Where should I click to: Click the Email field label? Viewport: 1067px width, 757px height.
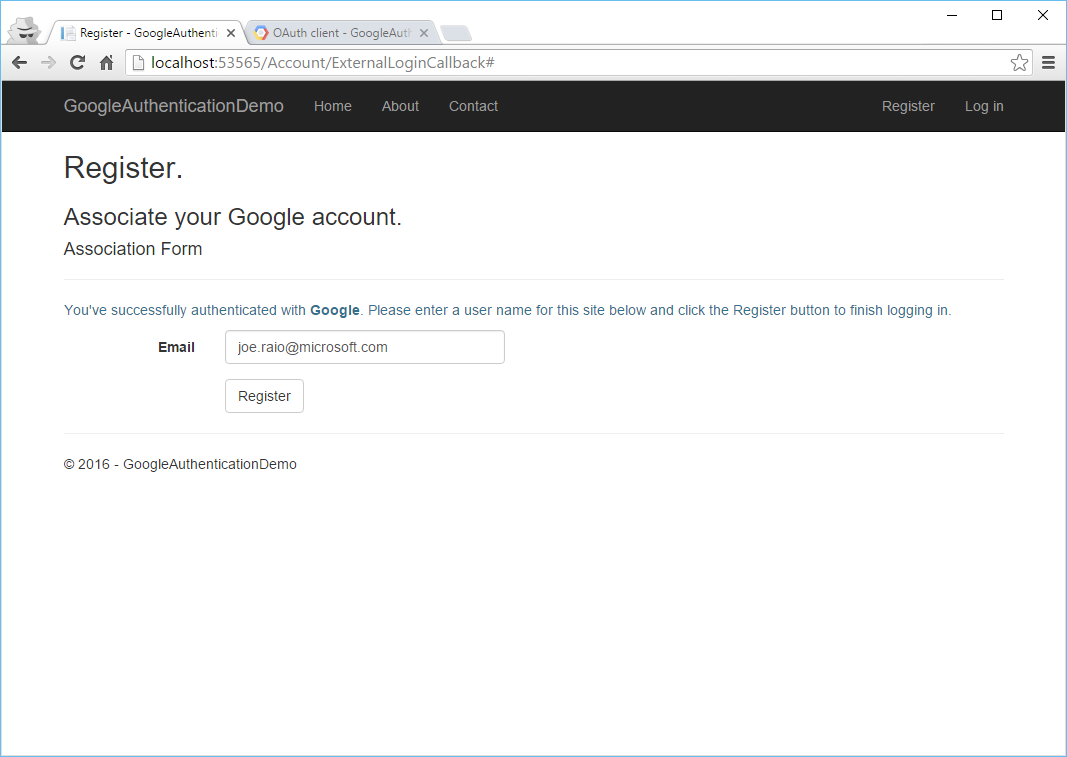[x=176, y=347]
